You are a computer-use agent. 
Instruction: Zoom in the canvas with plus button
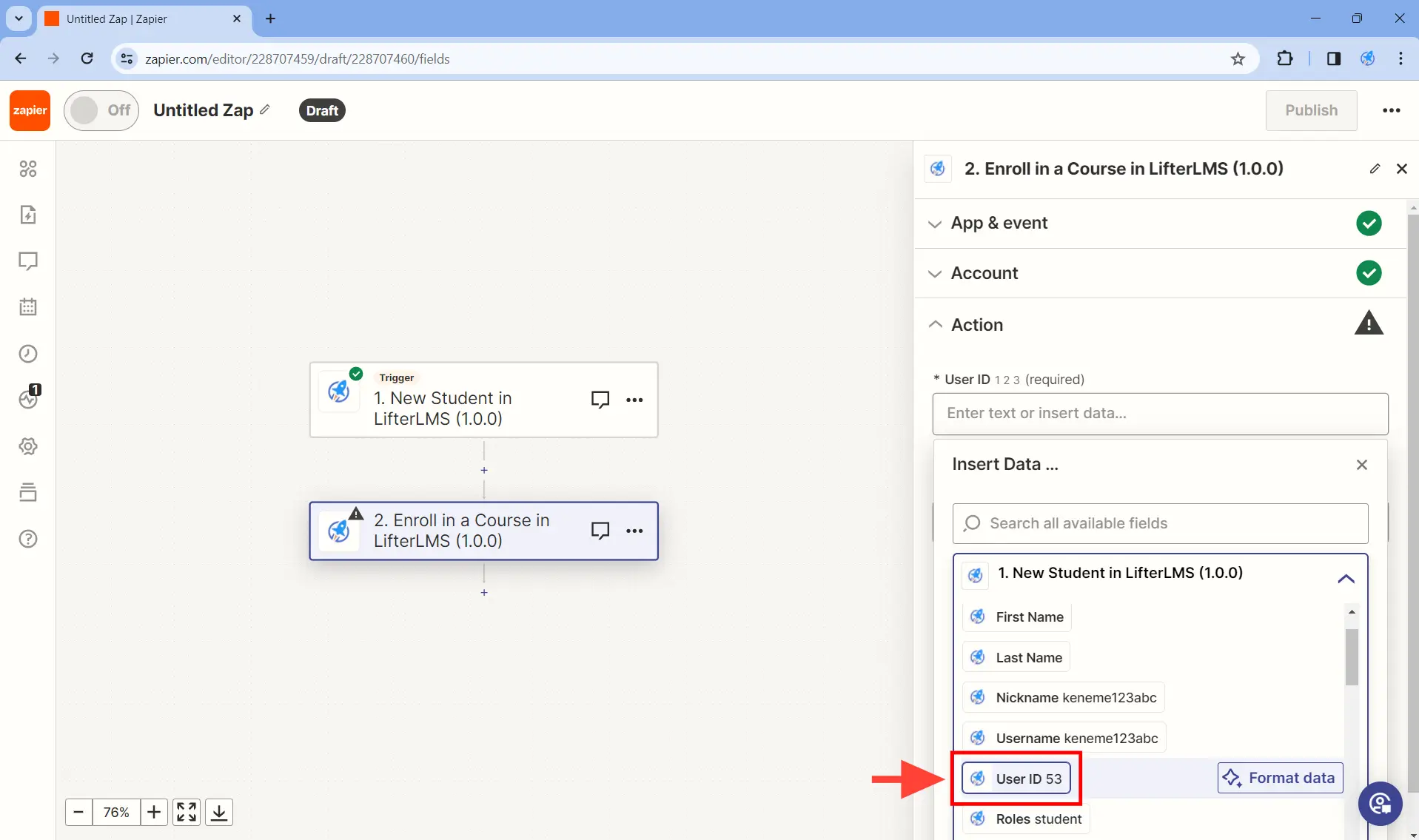(154, 812)
